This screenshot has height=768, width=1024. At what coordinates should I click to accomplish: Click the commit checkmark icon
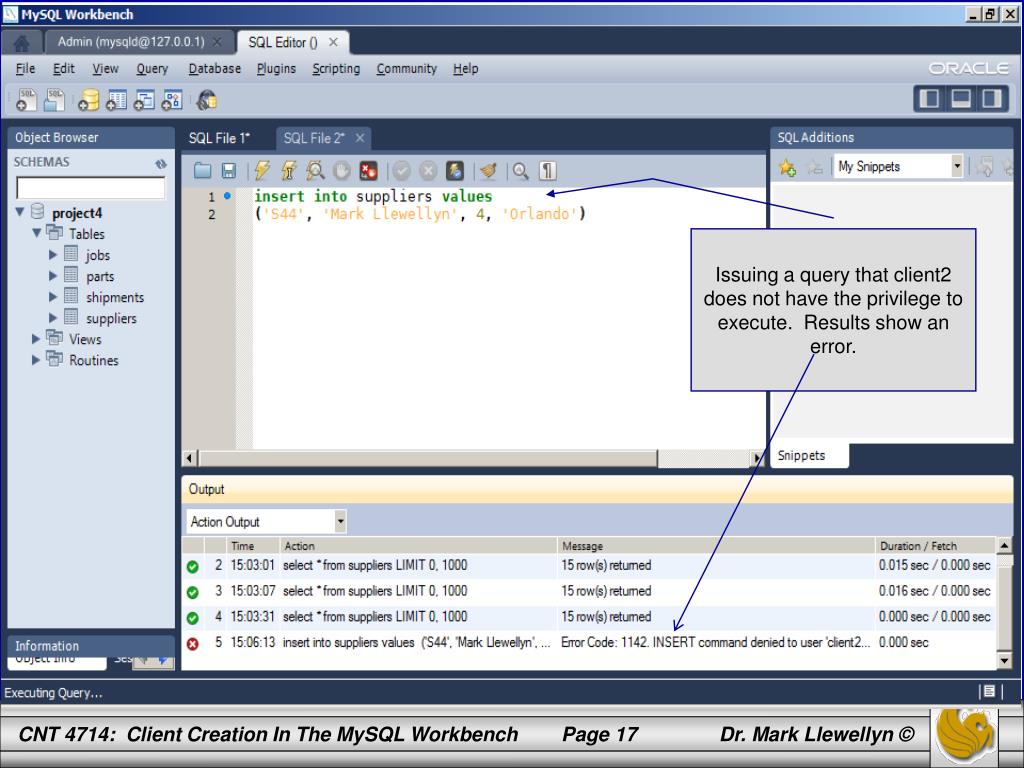pos(402,171)
